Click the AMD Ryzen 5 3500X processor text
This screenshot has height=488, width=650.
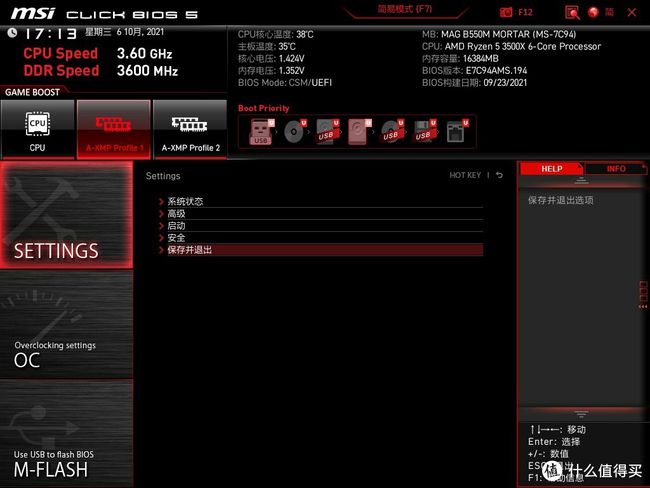click(512, 46)
